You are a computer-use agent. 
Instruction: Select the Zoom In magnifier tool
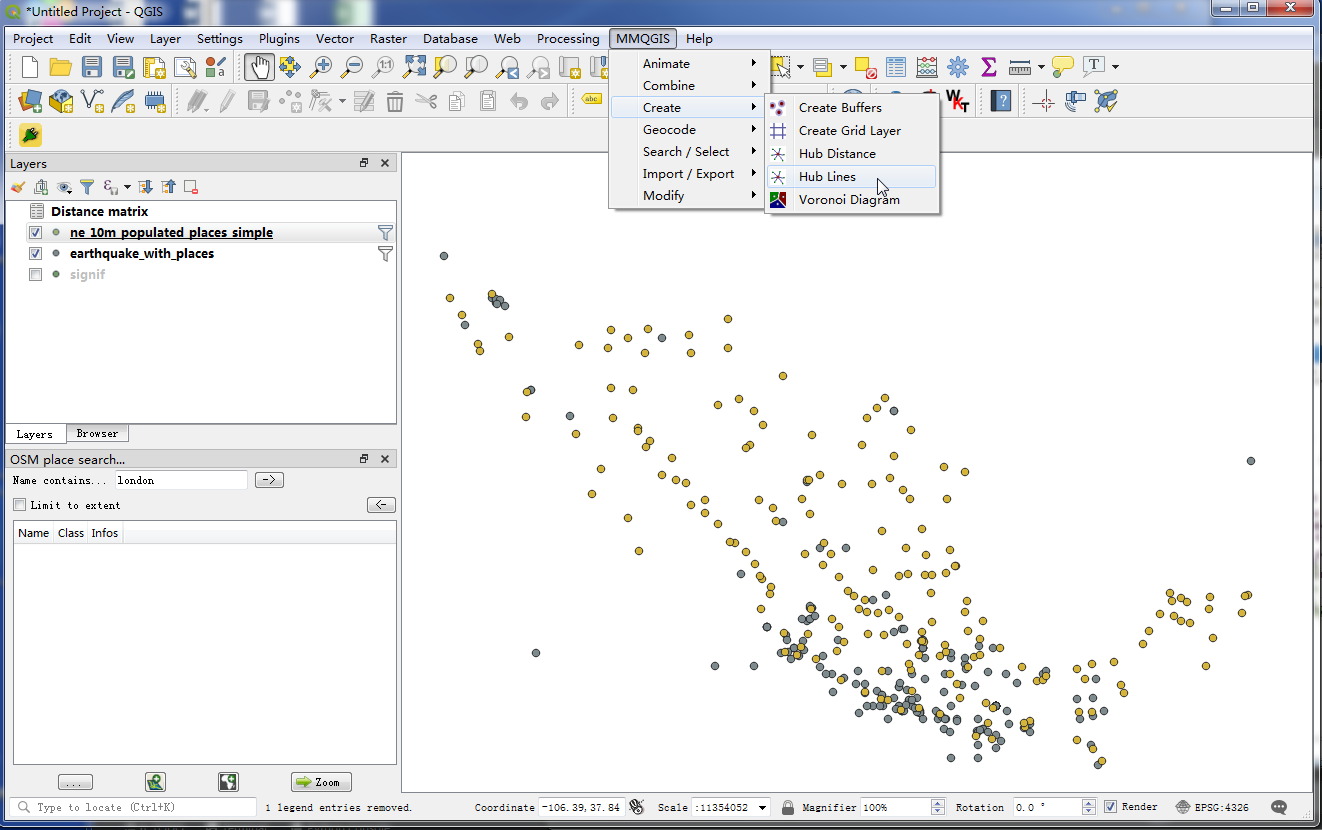tap(321, 67)
